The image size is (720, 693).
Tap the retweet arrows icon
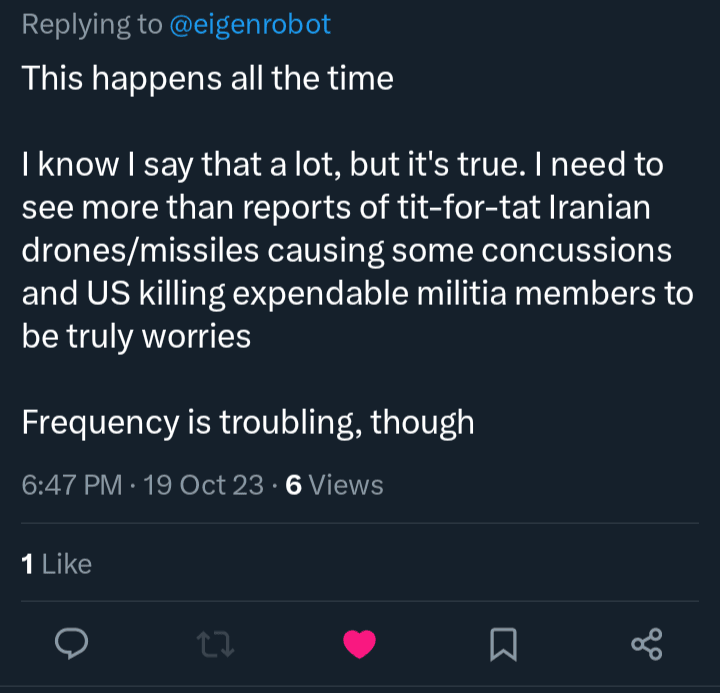click(x=216, y=644)
